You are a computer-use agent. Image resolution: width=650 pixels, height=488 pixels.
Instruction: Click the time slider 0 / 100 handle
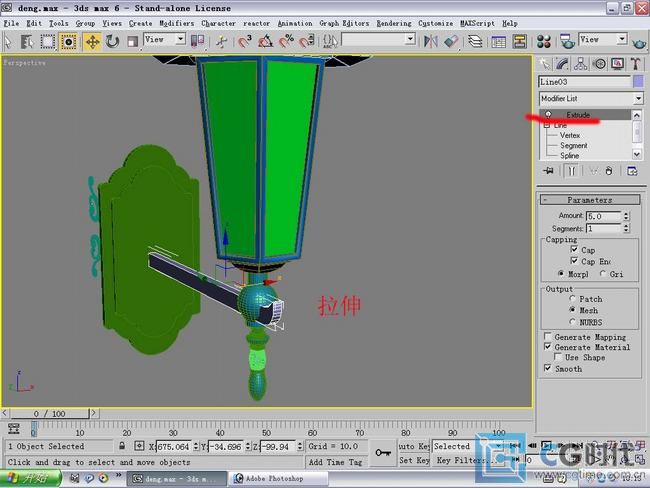50,413
